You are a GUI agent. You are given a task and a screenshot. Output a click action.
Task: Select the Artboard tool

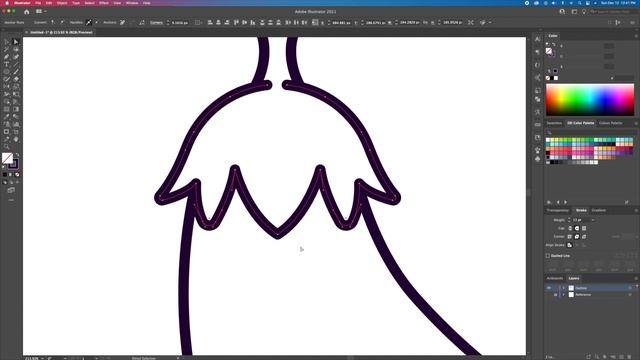pos(7,132)
